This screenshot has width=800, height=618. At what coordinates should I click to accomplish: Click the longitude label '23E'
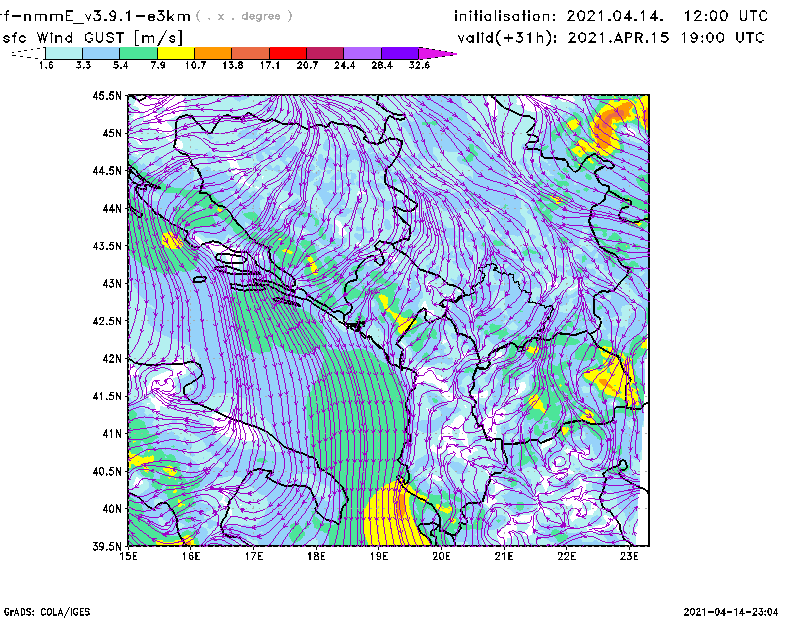(x=629, y=556)
